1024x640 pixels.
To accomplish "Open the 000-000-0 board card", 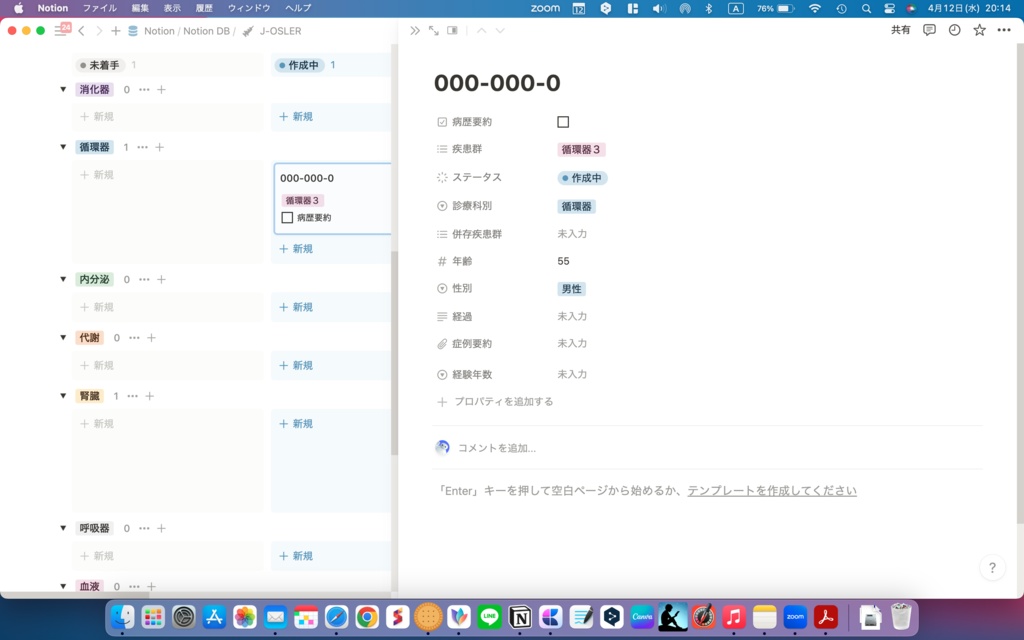I will pyautogui.click(x=332, y=199).
